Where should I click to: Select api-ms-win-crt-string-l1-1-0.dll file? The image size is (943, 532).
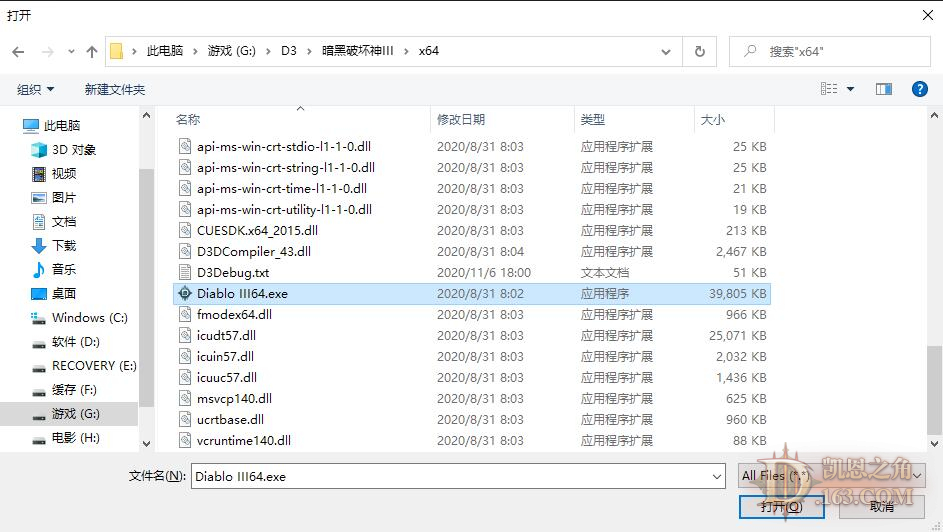[472, 168]
